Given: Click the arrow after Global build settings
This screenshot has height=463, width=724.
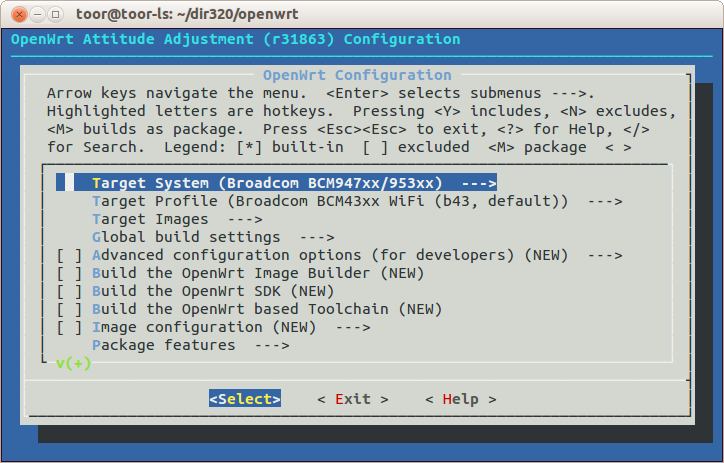Looking at the screenshot, I should click(x=317, y=237).
